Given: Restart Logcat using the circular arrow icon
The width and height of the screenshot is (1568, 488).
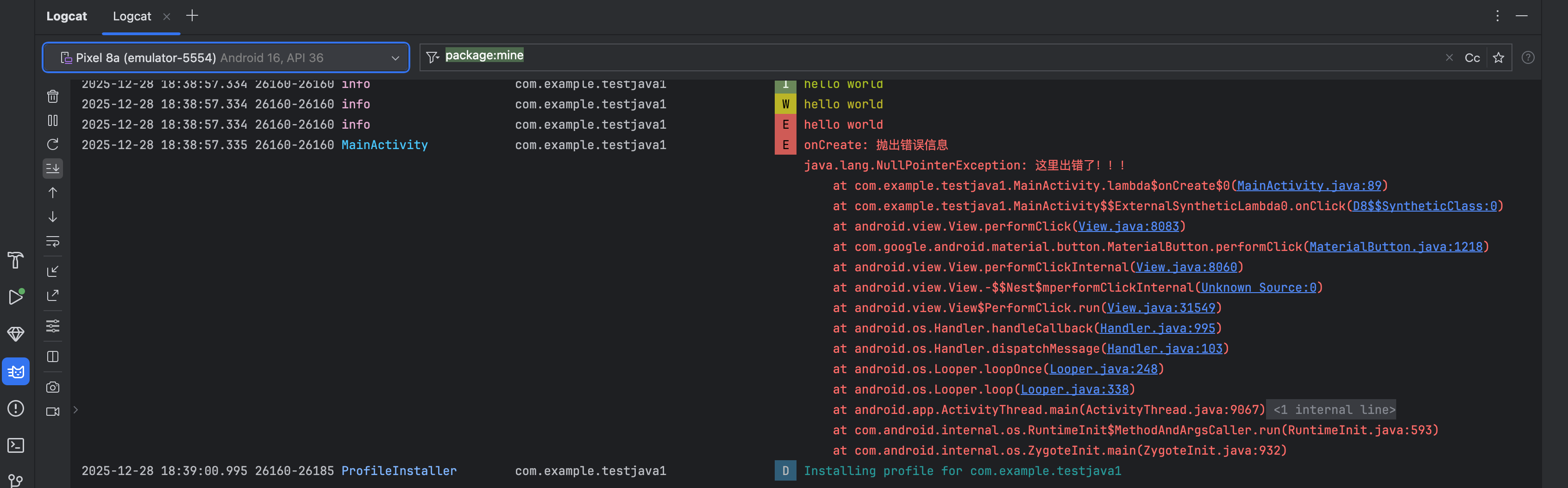Looking at the screenshot, I should pyautogui.click(x=53, y=144).
